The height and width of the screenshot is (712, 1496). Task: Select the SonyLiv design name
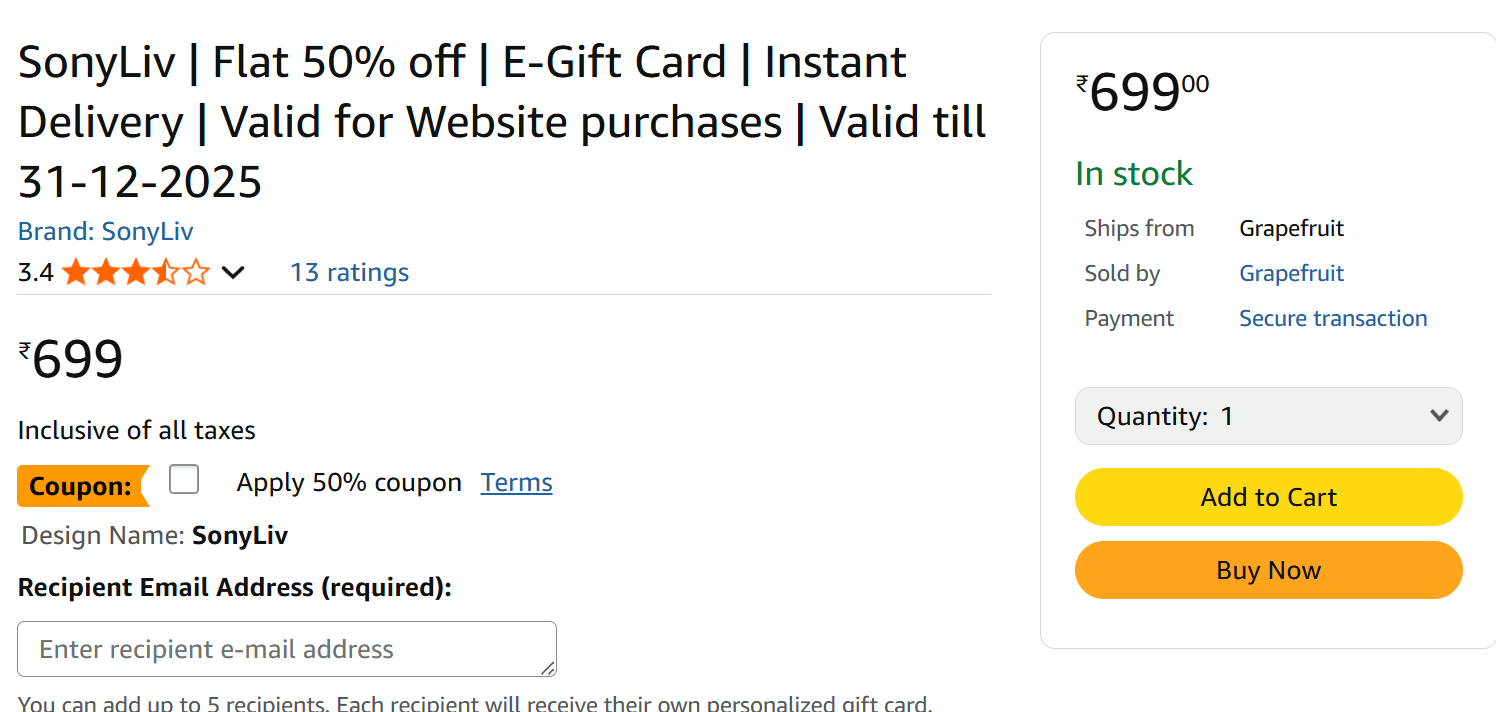coord(240,536)
